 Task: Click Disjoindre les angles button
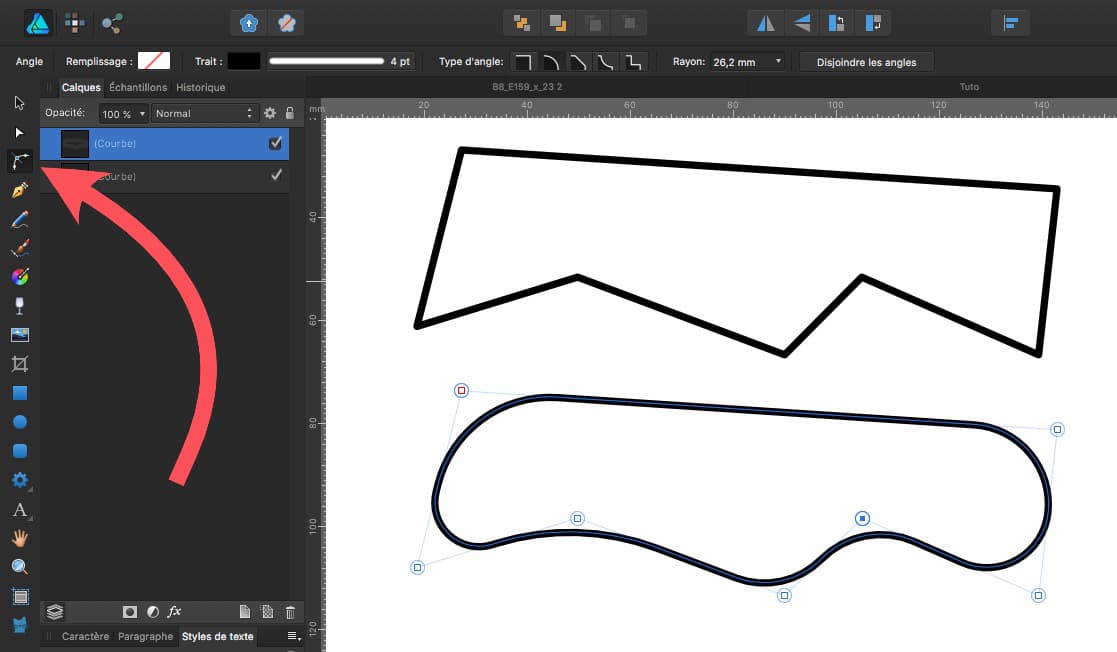click(866, 62)
